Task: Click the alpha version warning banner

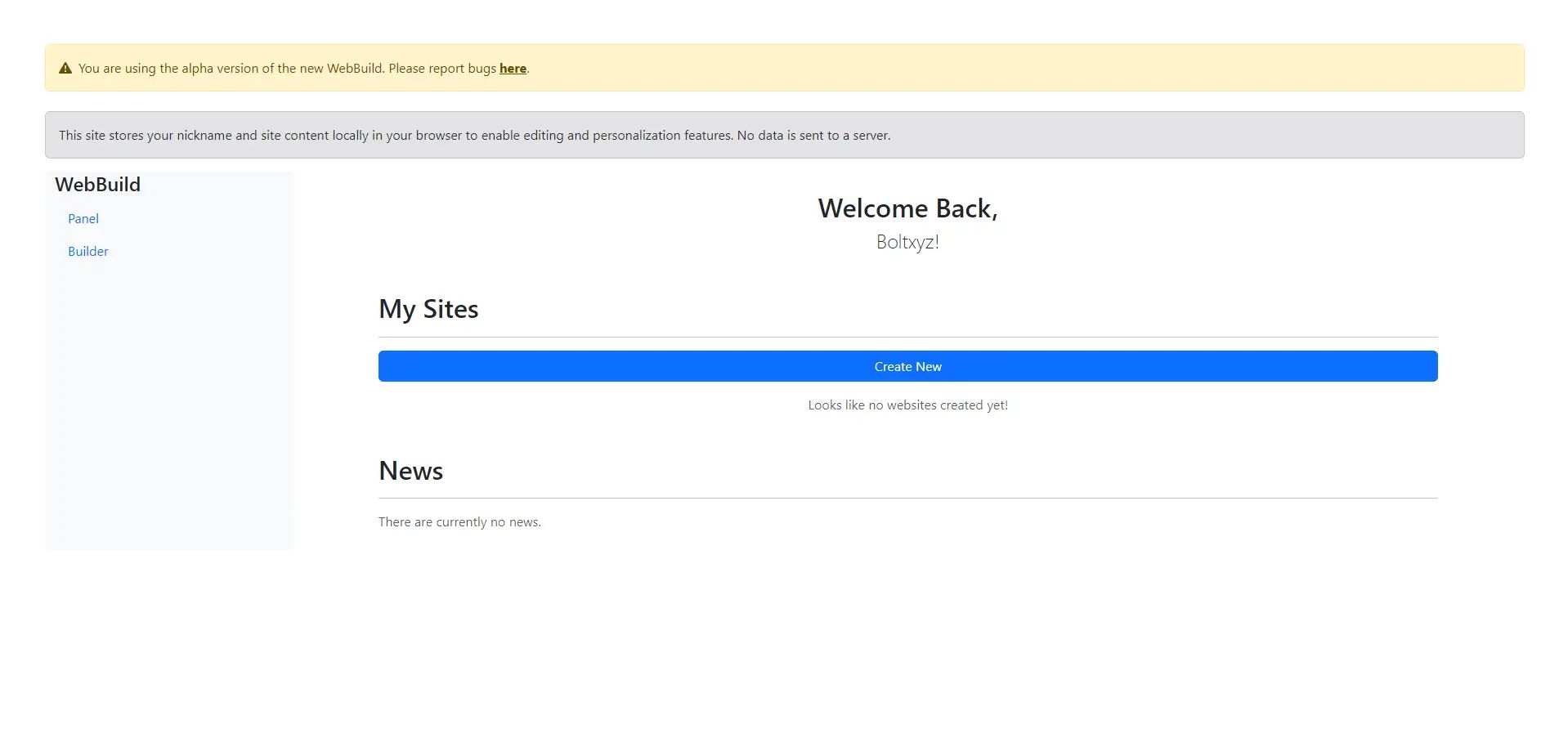Action: 784,68
